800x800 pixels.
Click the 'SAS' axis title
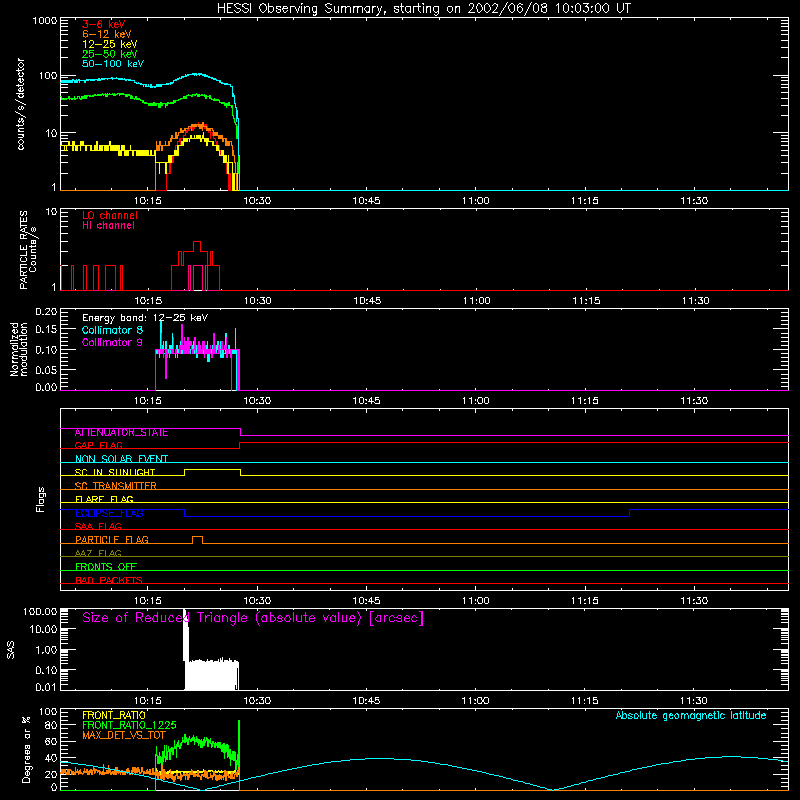click(x=11, y=650)
